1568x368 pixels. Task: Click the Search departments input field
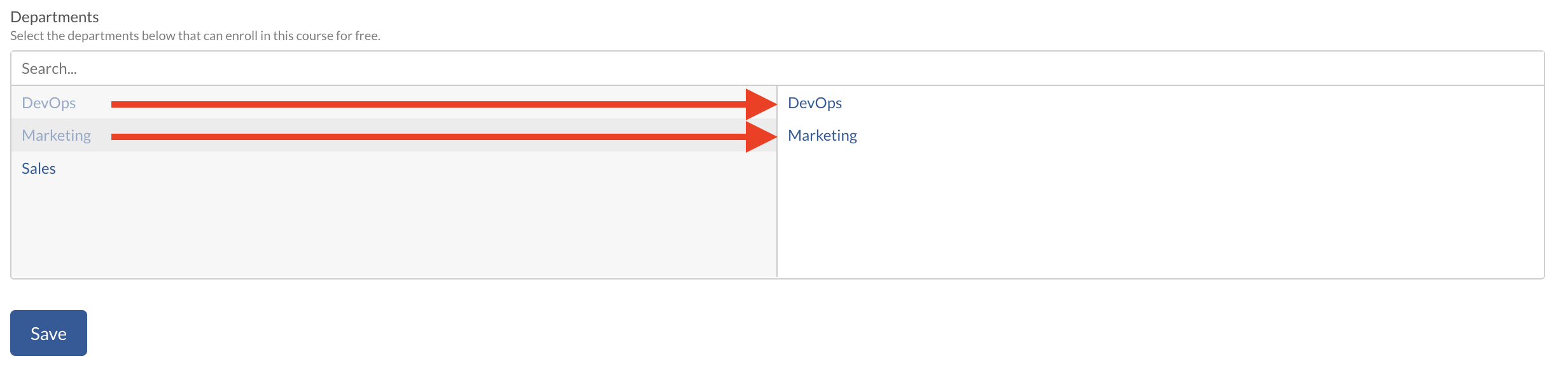tap(776, 69)
